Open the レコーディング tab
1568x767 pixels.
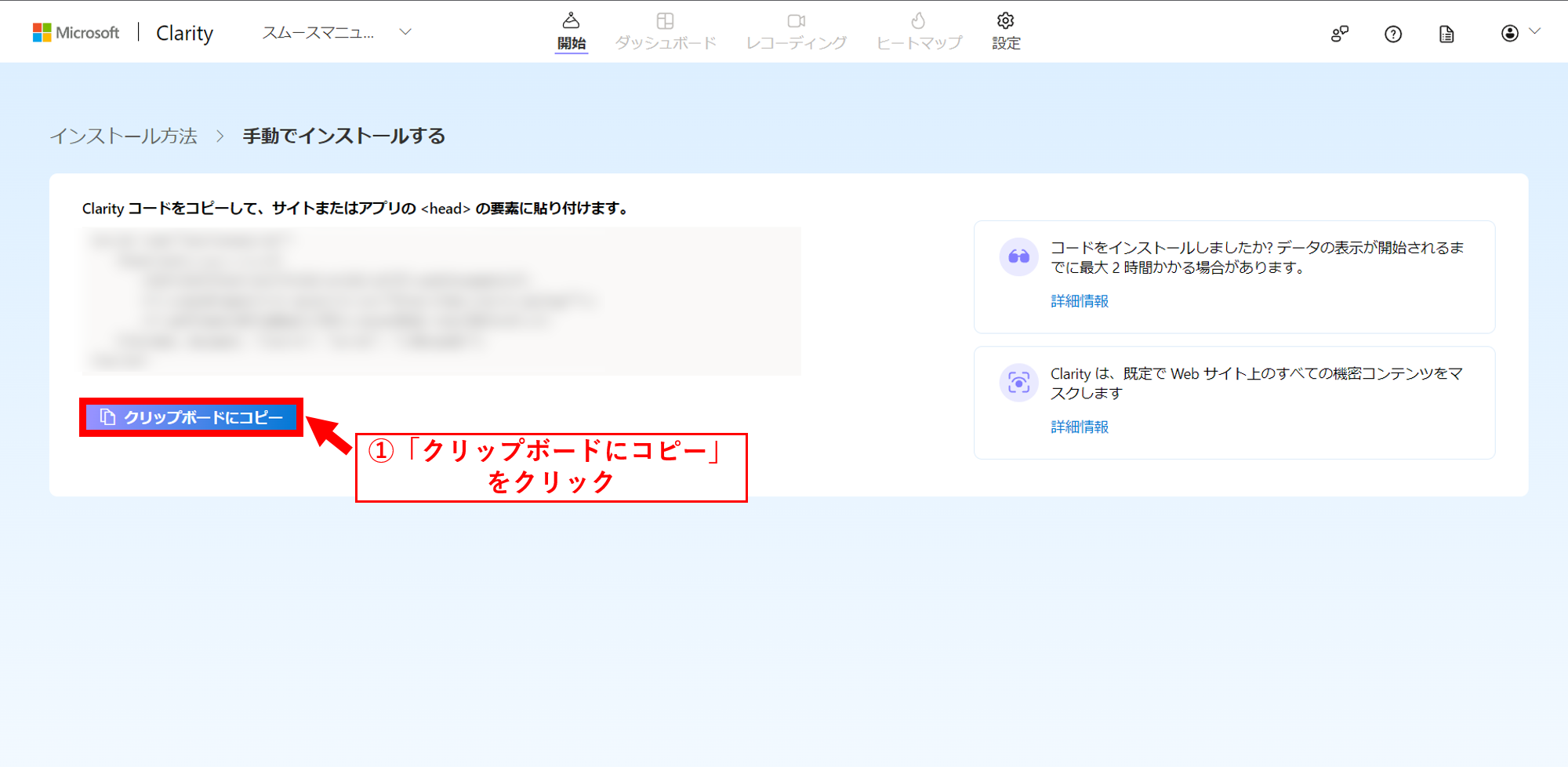point(796,31)
